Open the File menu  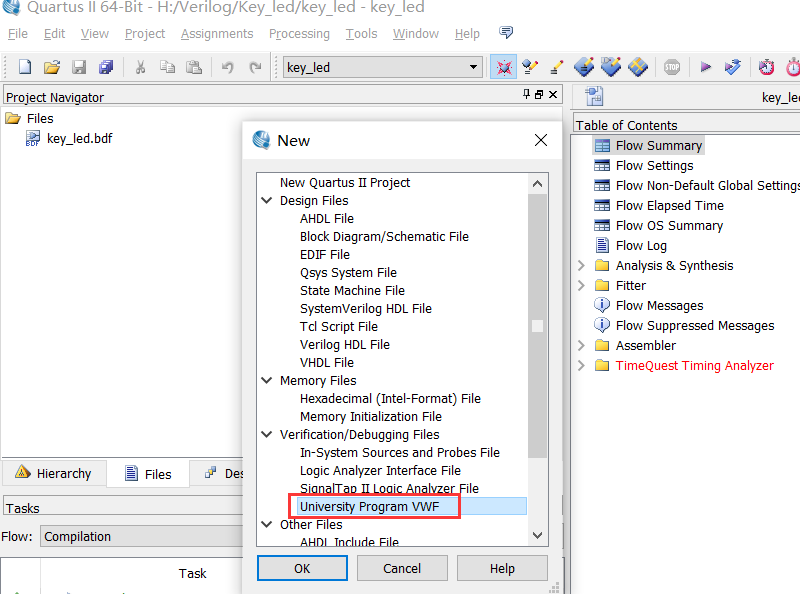click(18, 34)
